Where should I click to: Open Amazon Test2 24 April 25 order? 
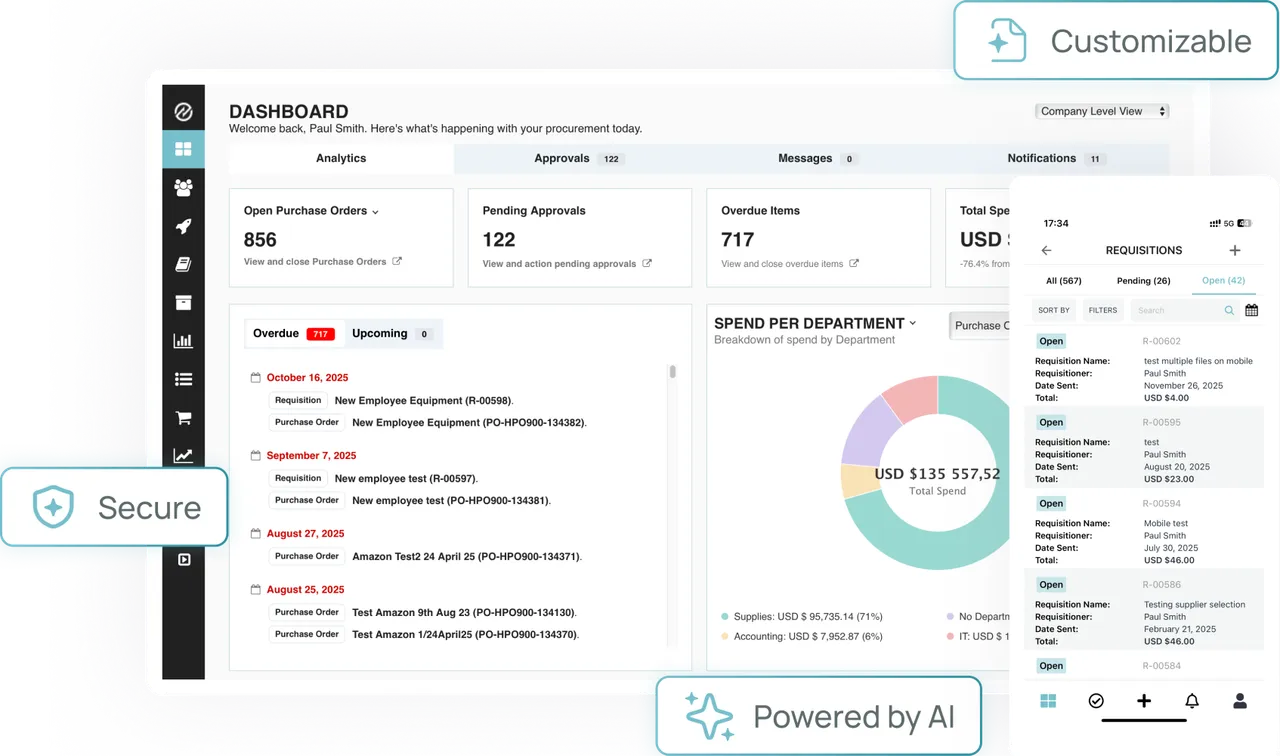tap(467, 556)
